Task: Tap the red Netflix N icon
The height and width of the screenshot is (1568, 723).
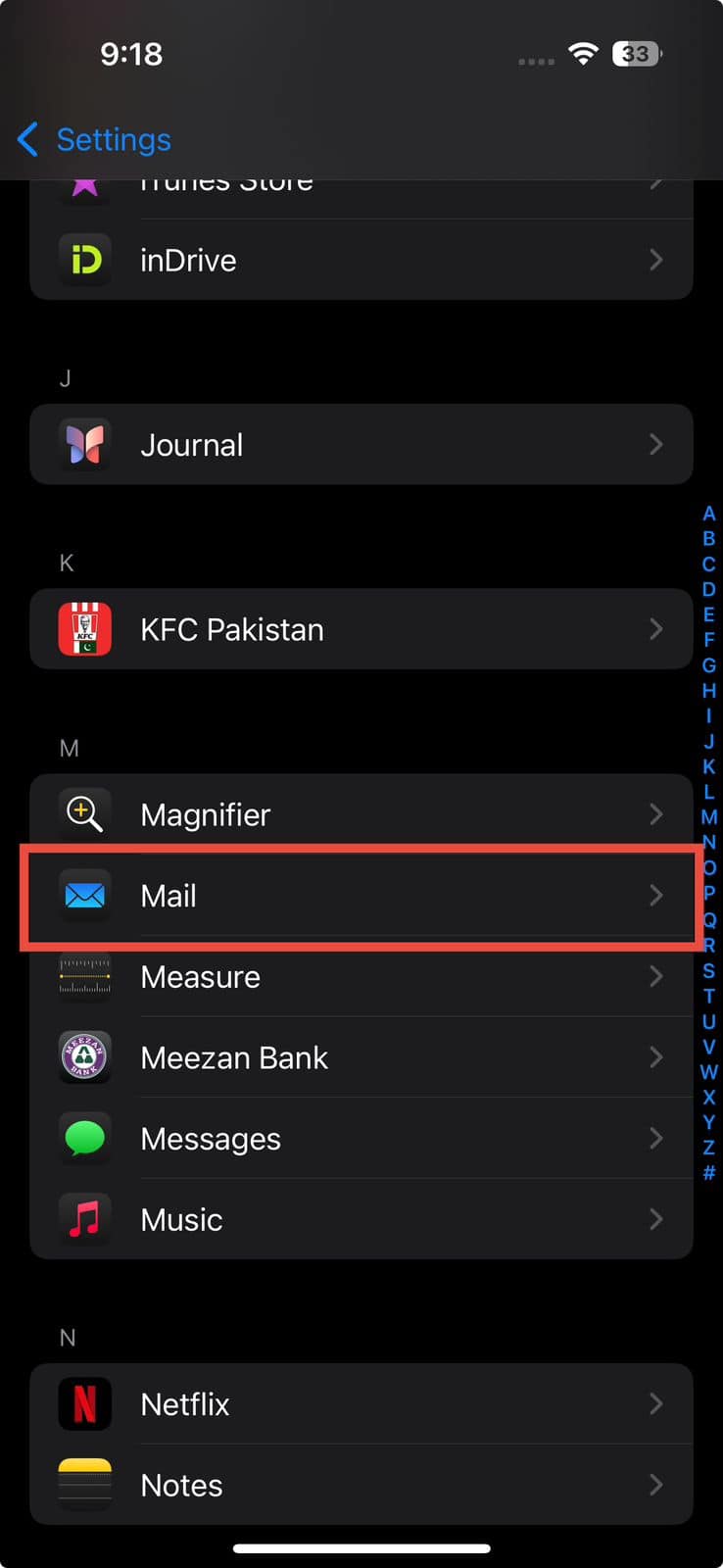Action: [x=85, y=1404]
